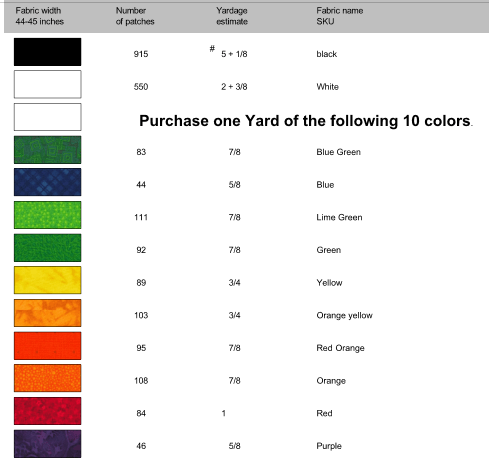The image size is (489, 464).
Task: Pick the Lime Green fabric swatch
Action: tap(47, 215)
